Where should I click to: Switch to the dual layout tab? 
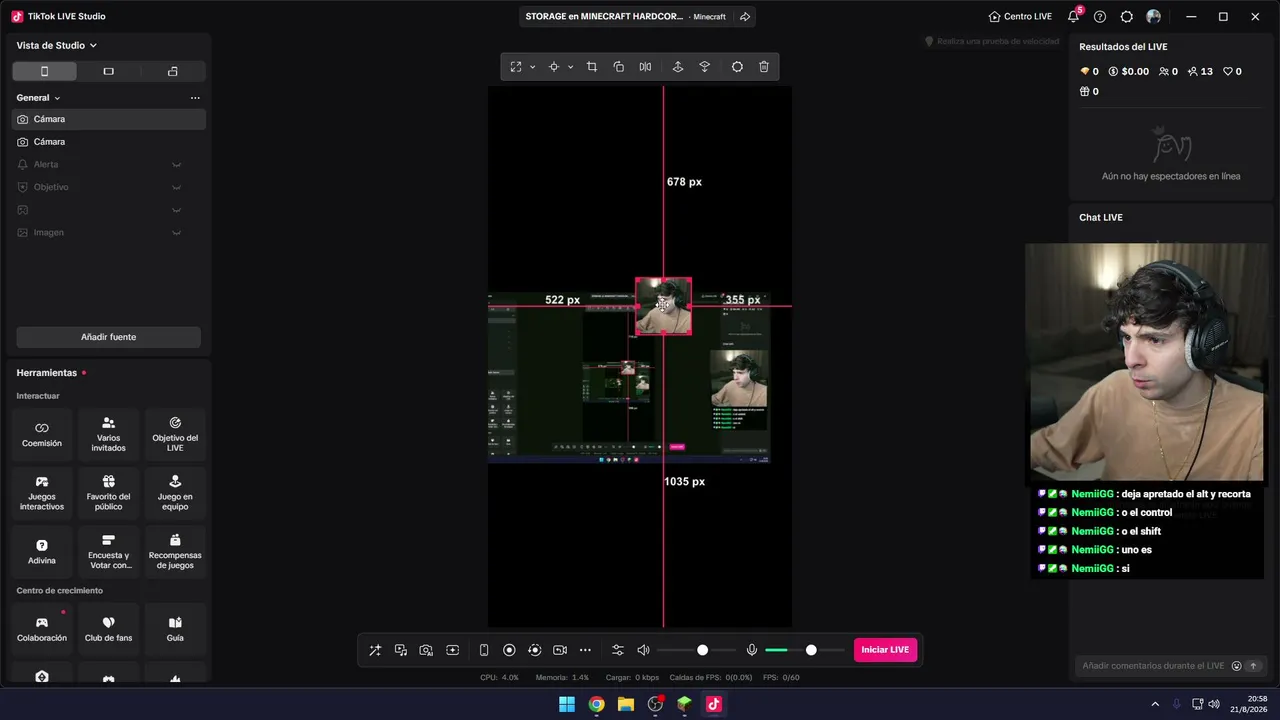click(x=172, y=71)
